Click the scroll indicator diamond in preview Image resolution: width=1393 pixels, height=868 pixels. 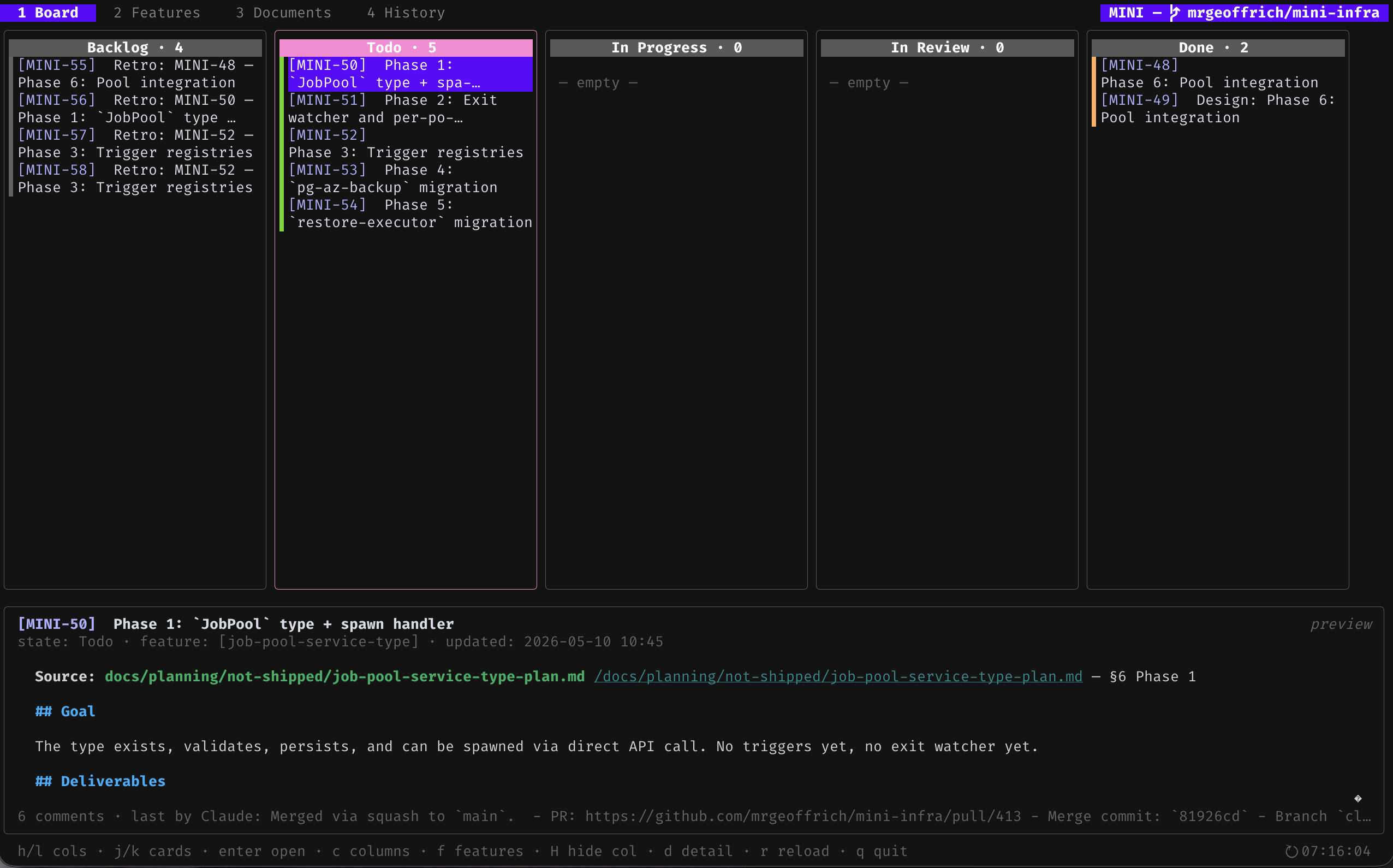(x=1358, y=799)
